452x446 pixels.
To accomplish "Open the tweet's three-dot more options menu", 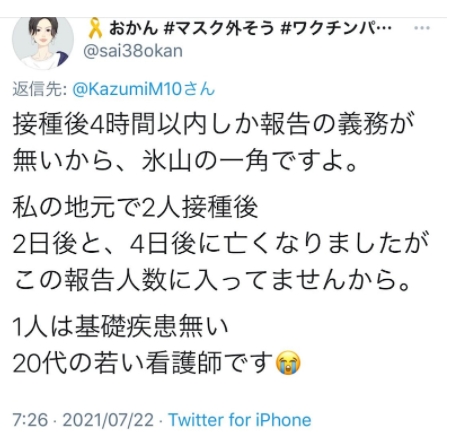I will (422, 28).
